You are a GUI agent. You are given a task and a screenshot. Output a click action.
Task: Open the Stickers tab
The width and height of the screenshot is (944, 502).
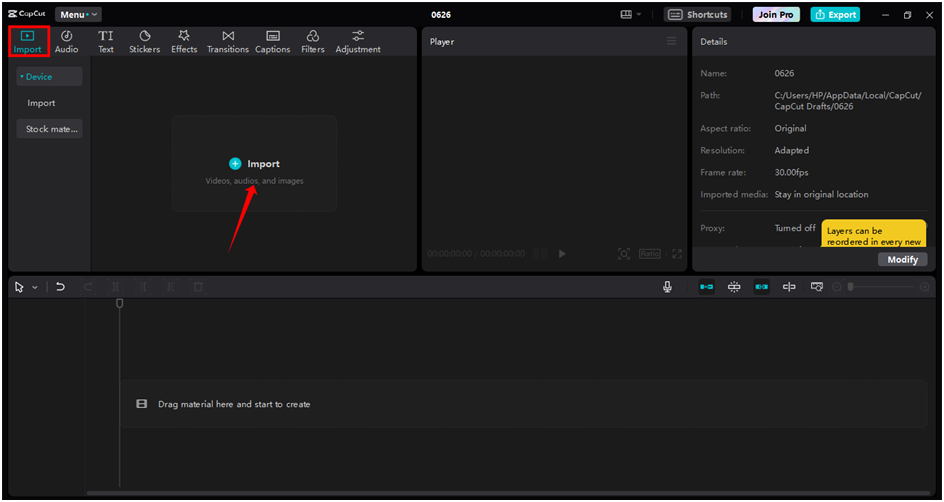pyautogui.click(x=144, y=42)
